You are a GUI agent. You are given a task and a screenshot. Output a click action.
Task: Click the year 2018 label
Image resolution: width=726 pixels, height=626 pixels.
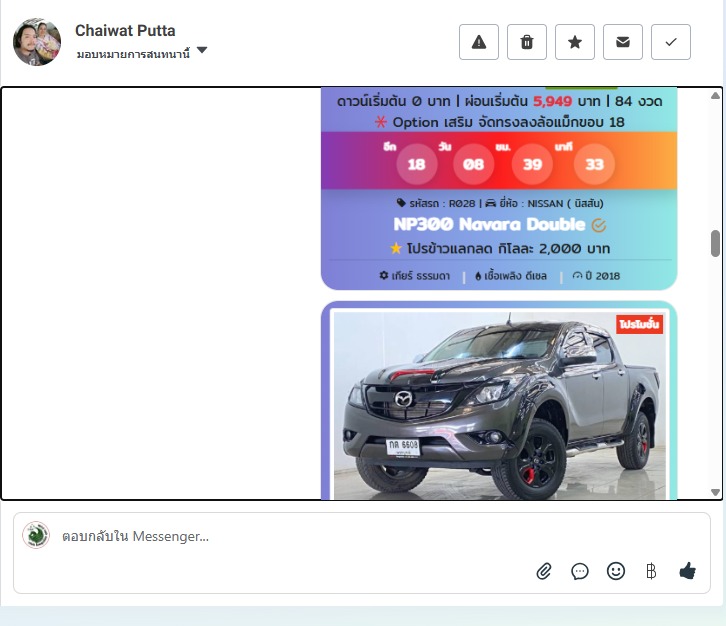click(596, 276)
